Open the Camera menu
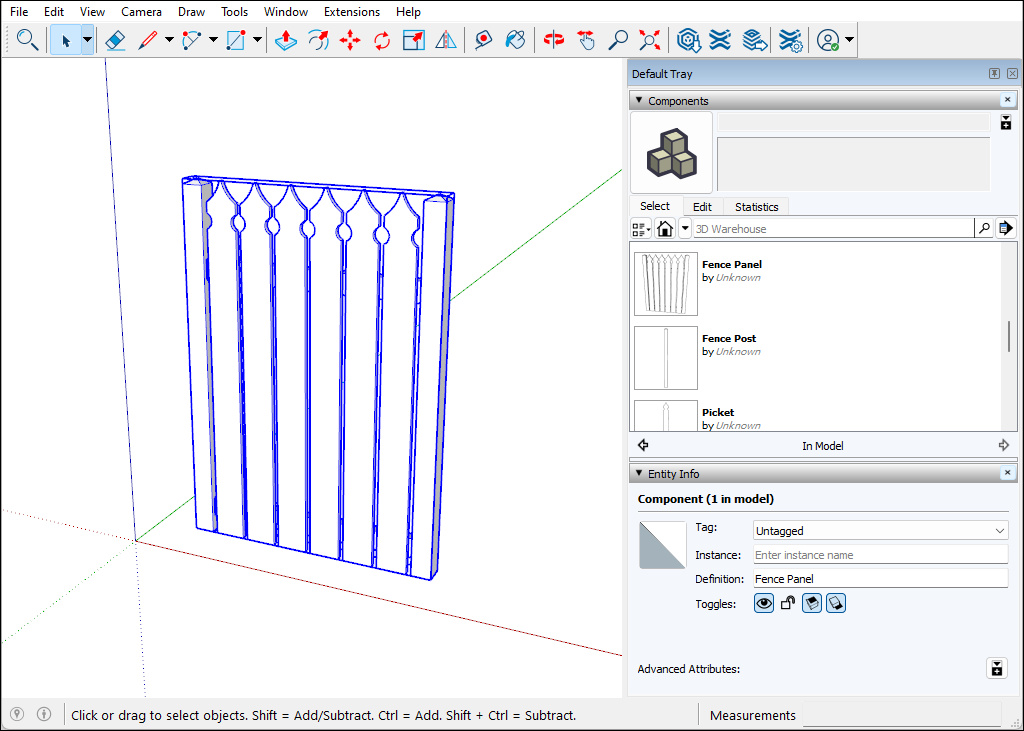The image size is (1024, 731). (x=141, y=11)
